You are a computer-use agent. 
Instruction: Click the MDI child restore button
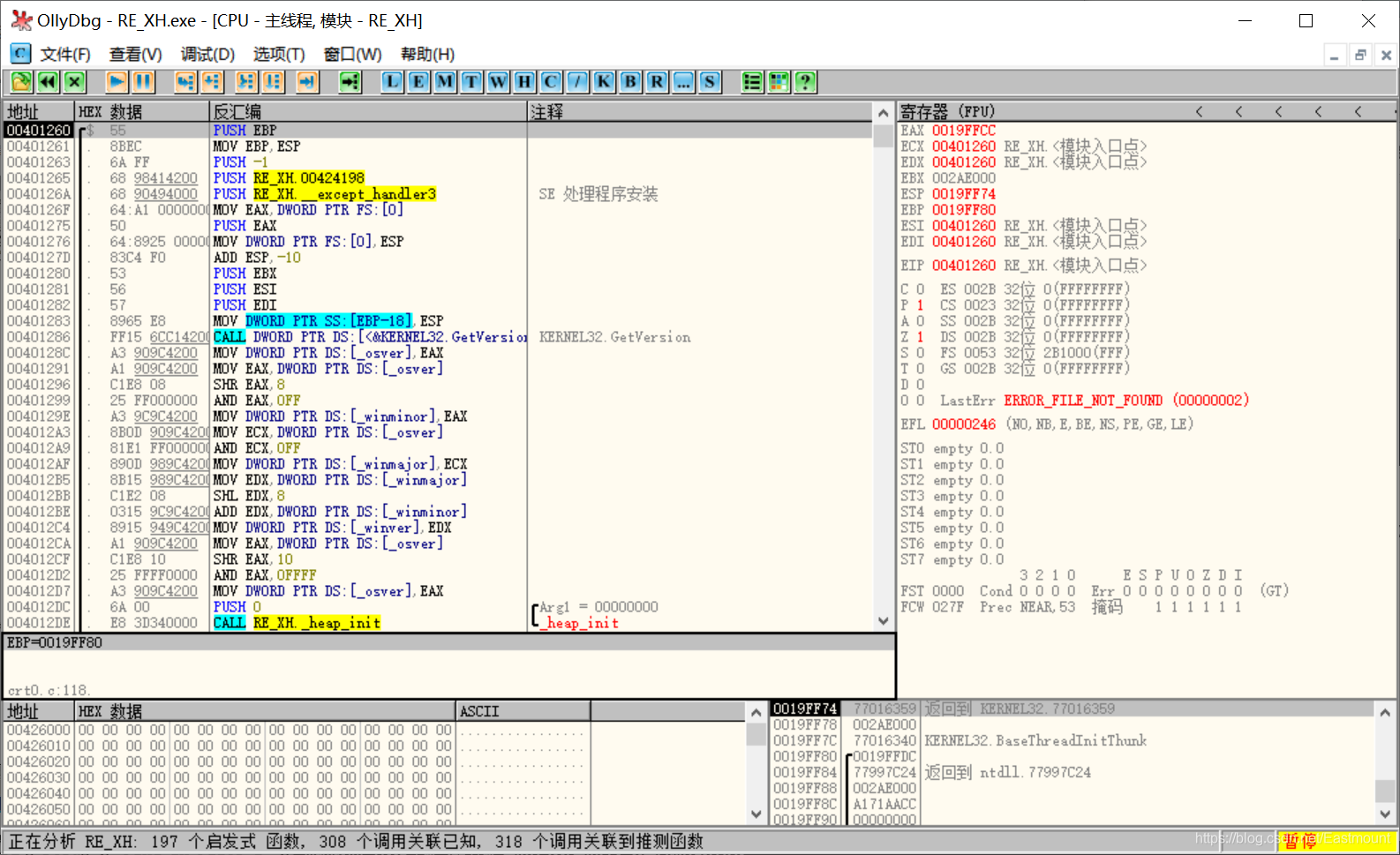click(1360, 56)
